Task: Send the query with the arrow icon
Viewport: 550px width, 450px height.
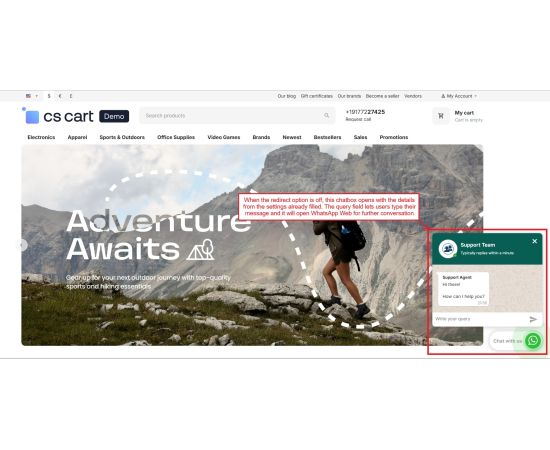Action: click(533, 319)
